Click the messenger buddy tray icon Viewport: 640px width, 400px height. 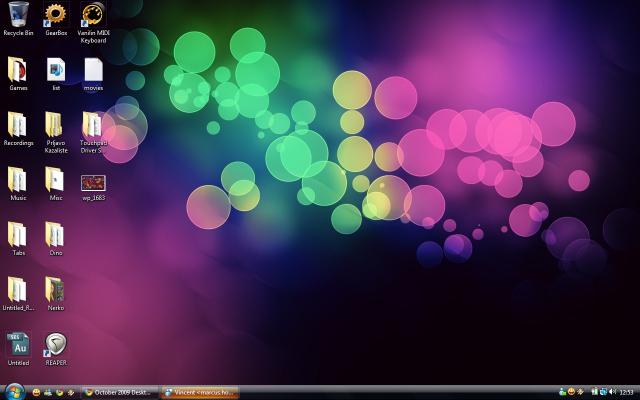(x=563, y=392)
